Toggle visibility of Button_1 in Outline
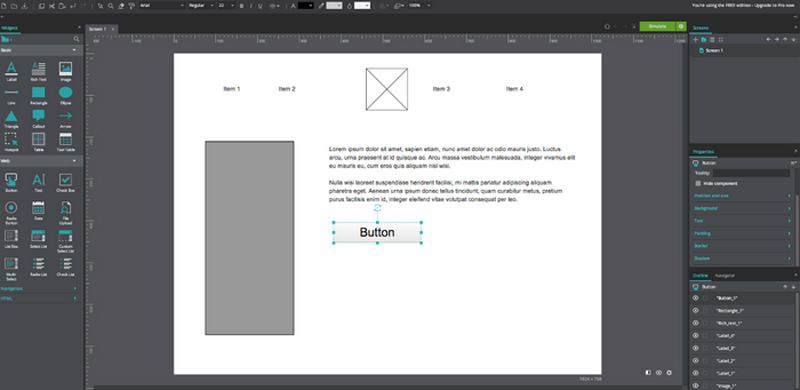 pyautogui.click(x=695, y=298)
